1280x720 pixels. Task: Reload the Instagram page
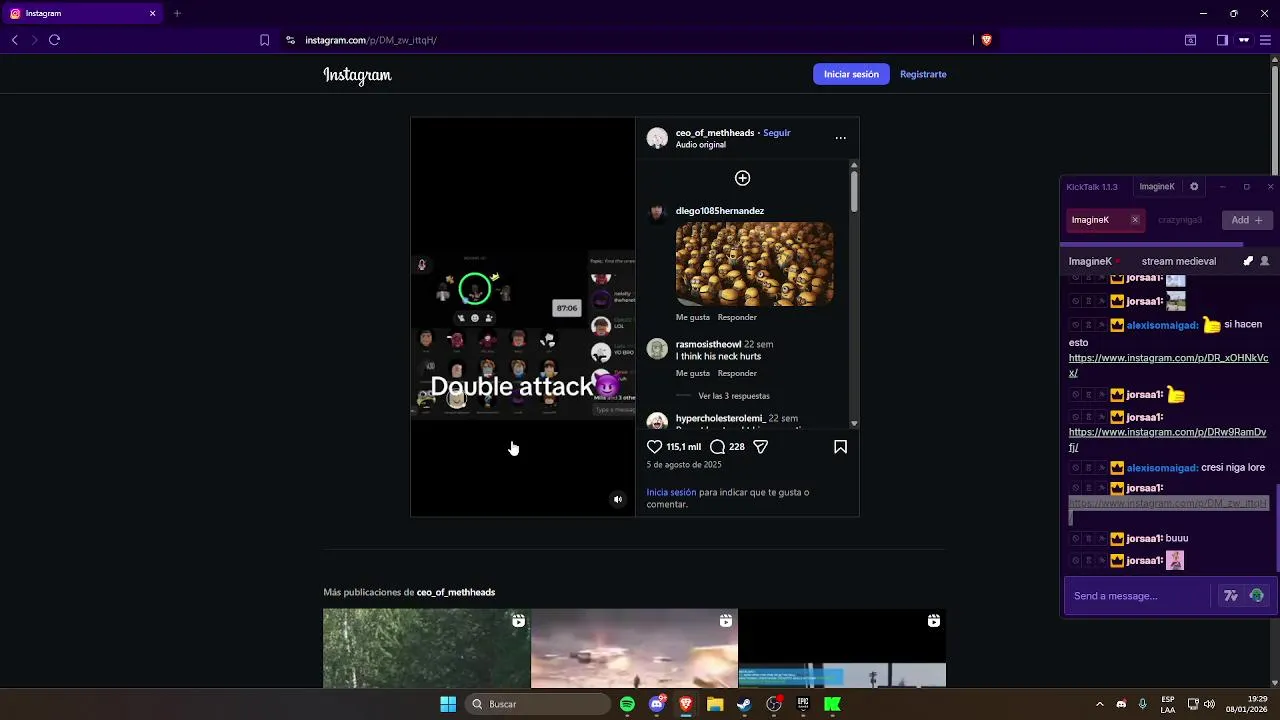click(x=54, y=40)
